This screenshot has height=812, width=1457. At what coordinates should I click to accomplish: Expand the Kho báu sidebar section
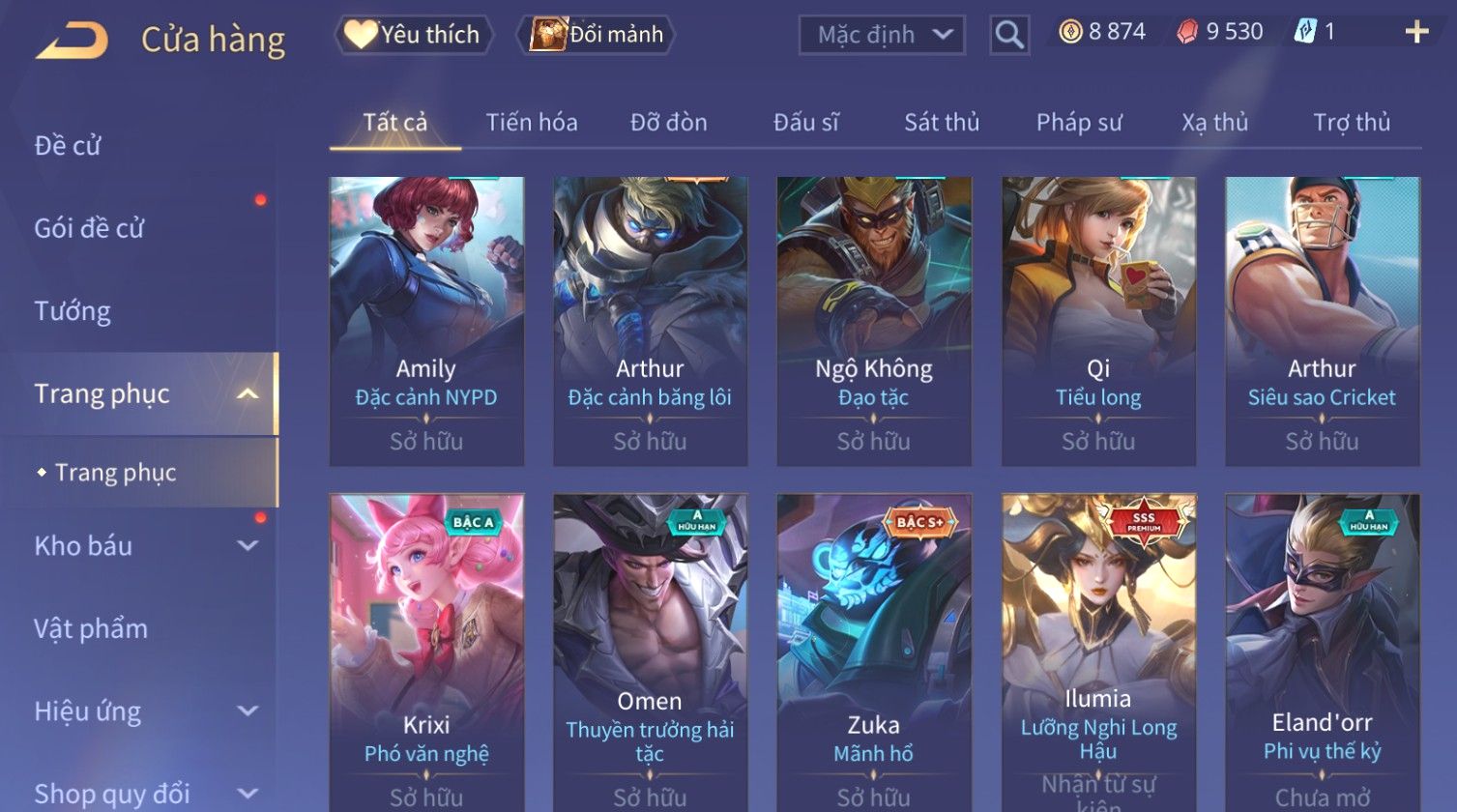[x=248, y=546]
